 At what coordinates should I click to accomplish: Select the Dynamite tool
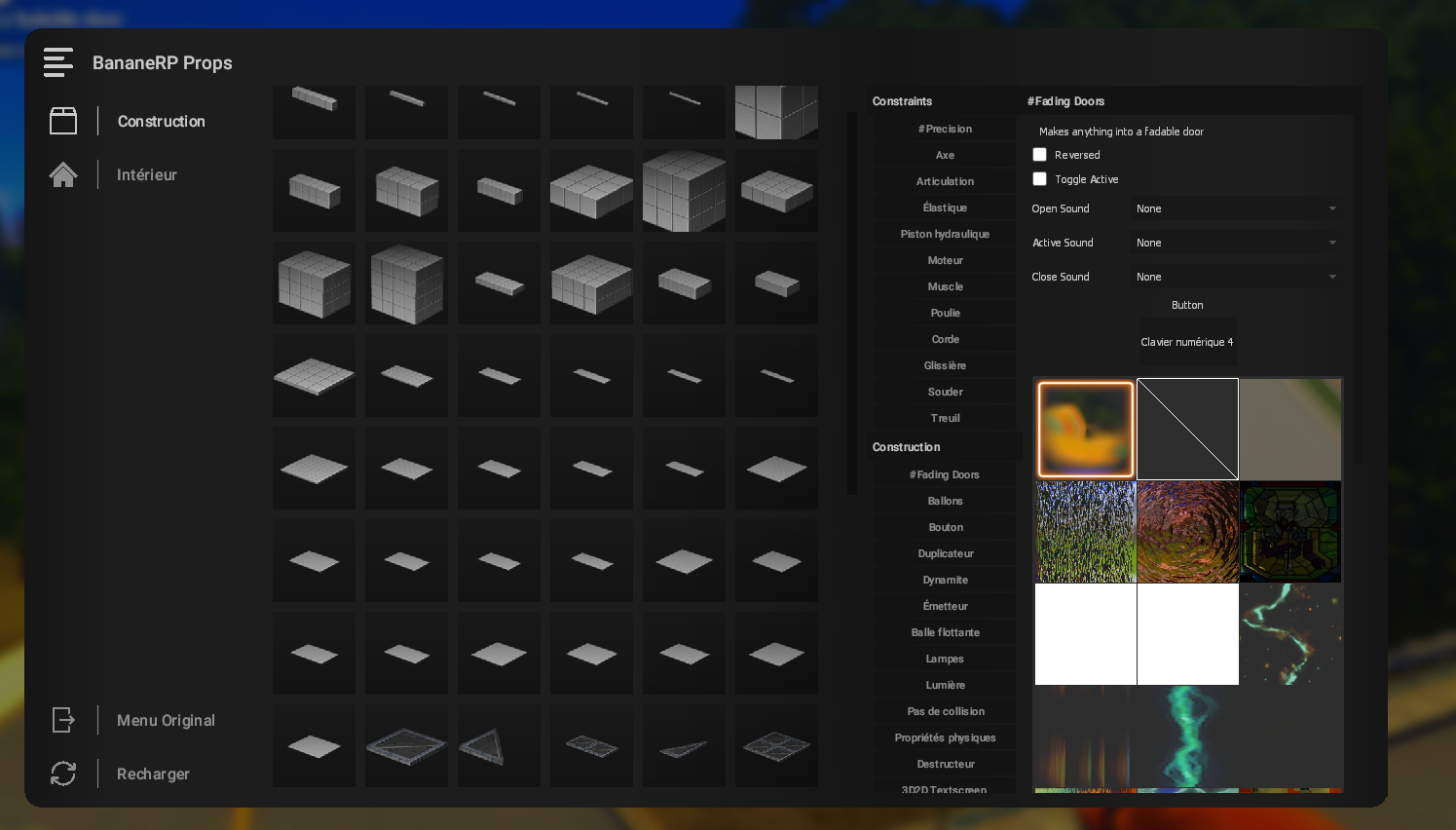coord(945,580)
